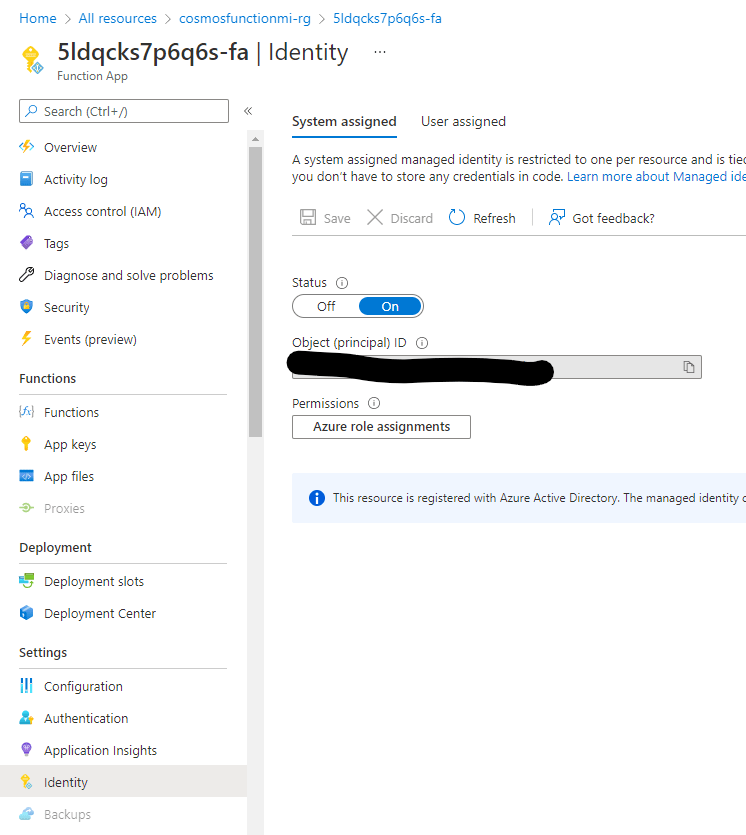Open Configuration under Settings
Viewport: 746px width, 835px height.
pos(83,686)
